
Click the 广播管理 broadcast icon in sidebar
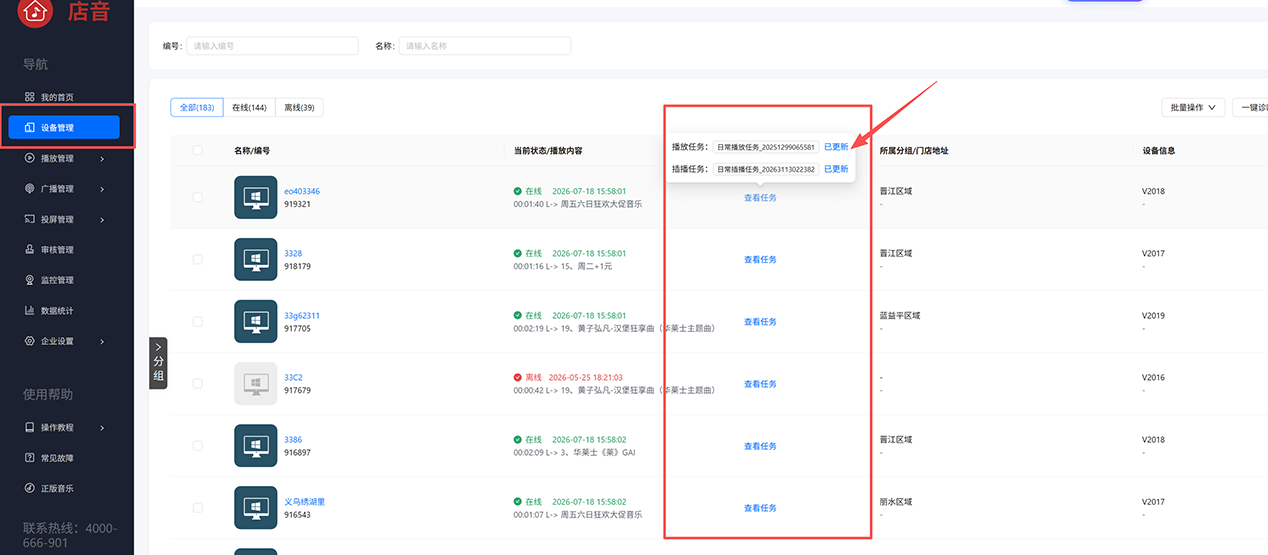[30, 189]
